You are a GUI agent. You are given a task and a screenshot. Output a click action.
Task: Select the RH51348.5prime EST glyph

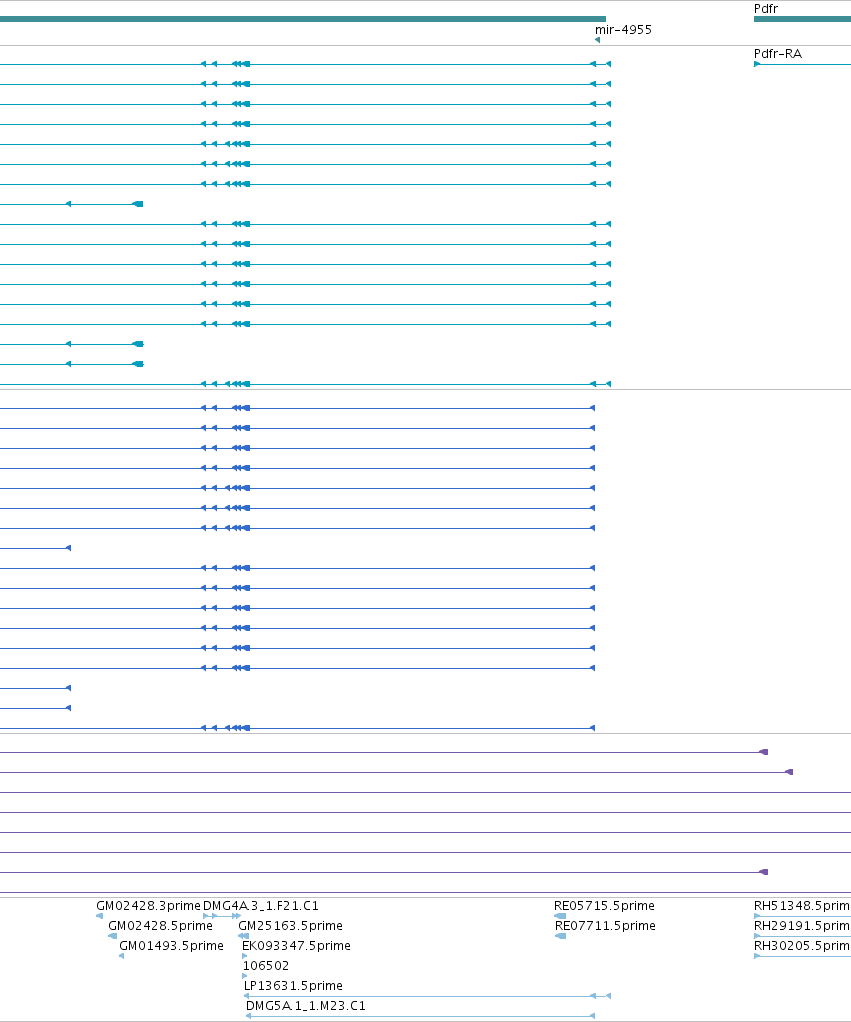tap(802, 916)
